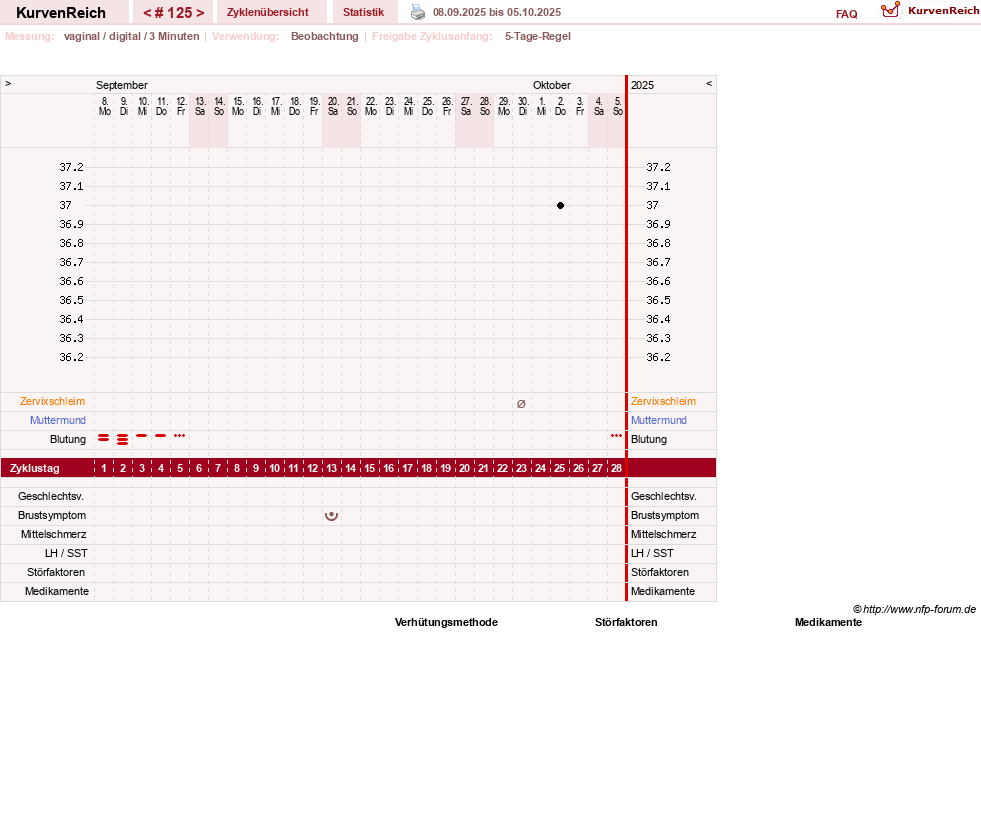Click the left Medikamente row label

(x=57, y=591)
